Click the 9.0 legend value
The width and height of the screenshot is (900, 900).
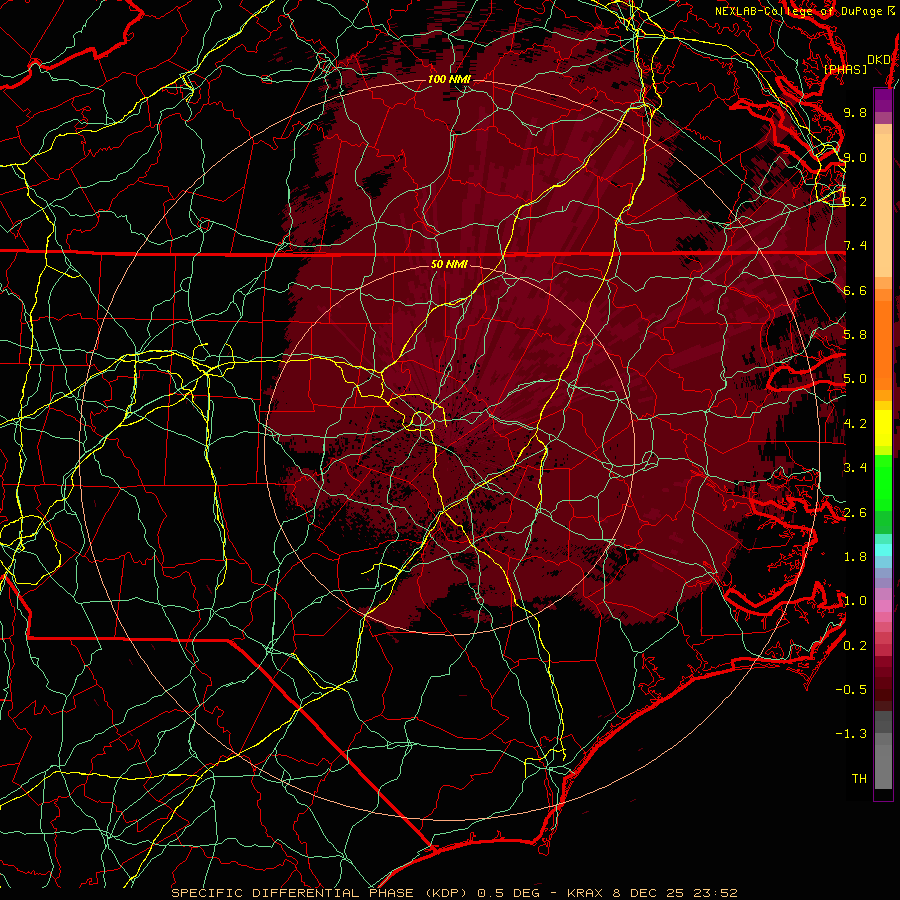pos(855,157)
